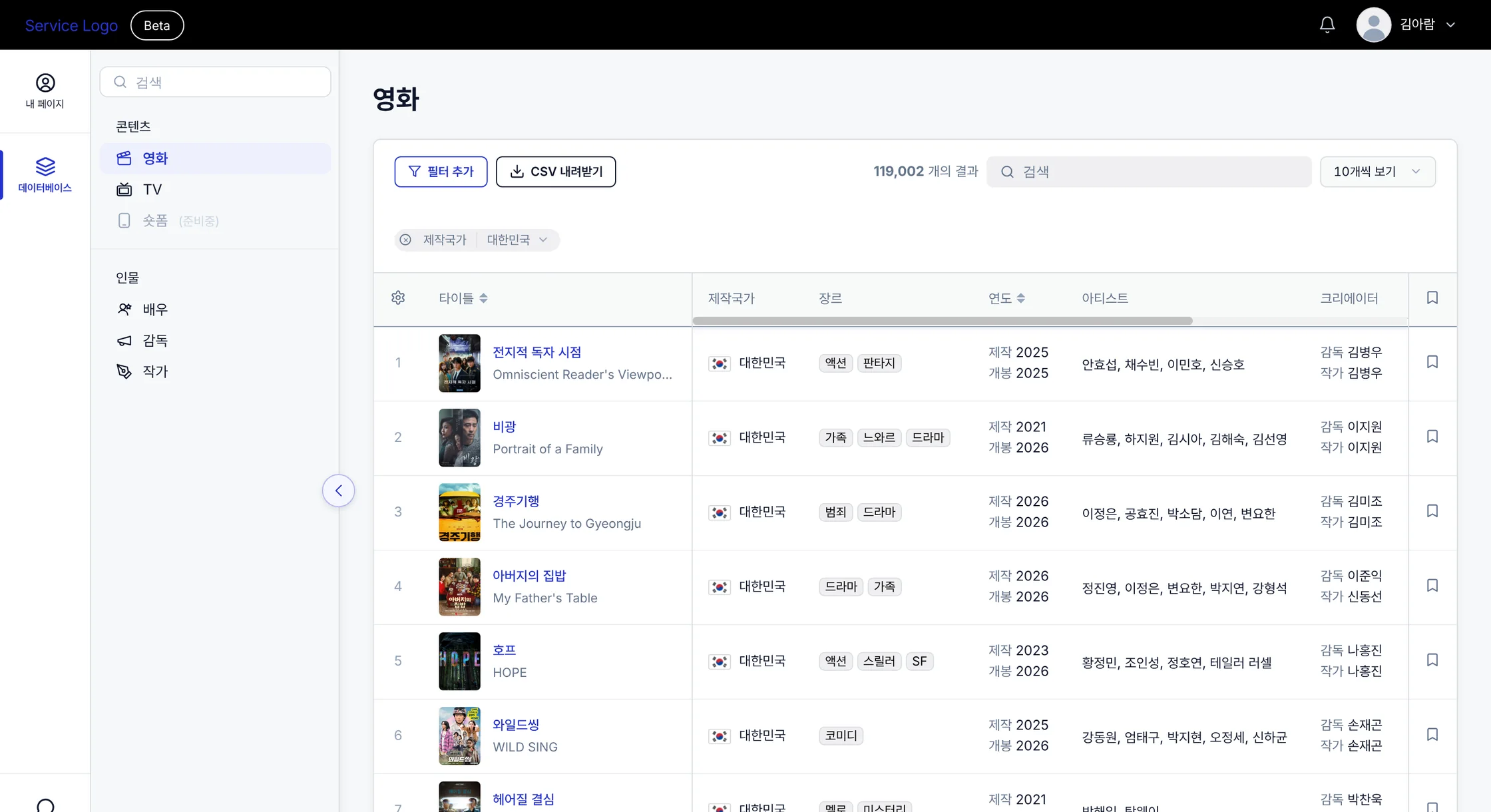The height and width of the screenshot is (812, 1491).
Task: Click the bookmark icon in the table header
Action: (1432, 298)
